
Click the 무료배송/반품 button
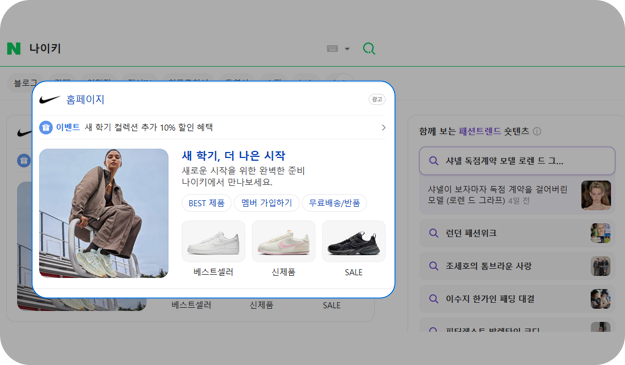pyautogui.click(x=334, y=203)
